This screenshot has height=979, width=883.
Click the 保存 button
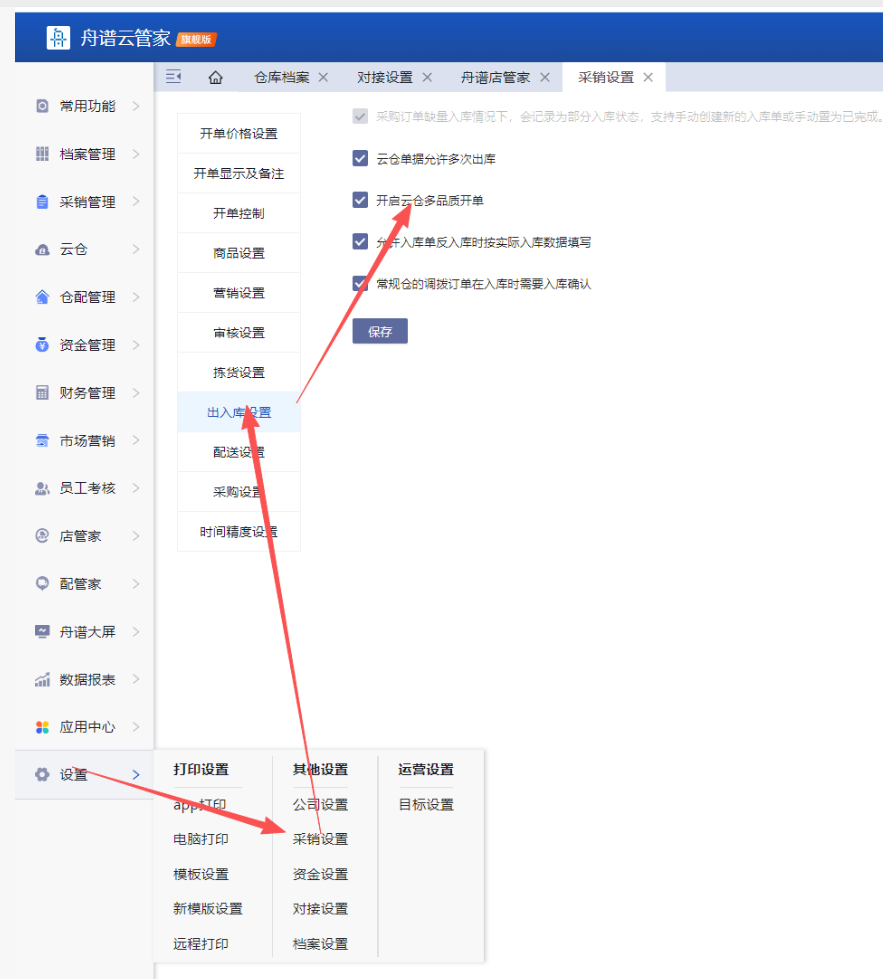tap(380, 332)
